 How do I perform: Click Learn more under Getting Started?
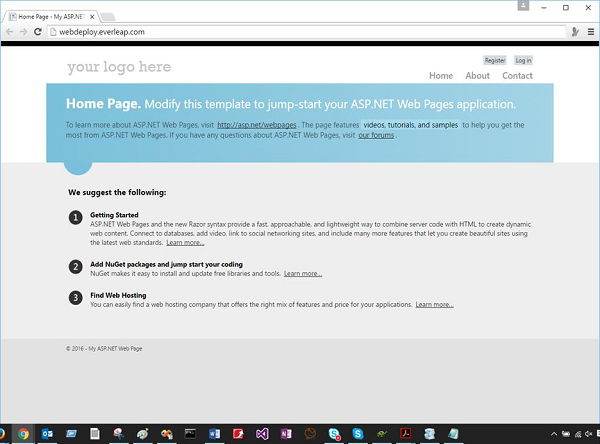coord(185,243)
